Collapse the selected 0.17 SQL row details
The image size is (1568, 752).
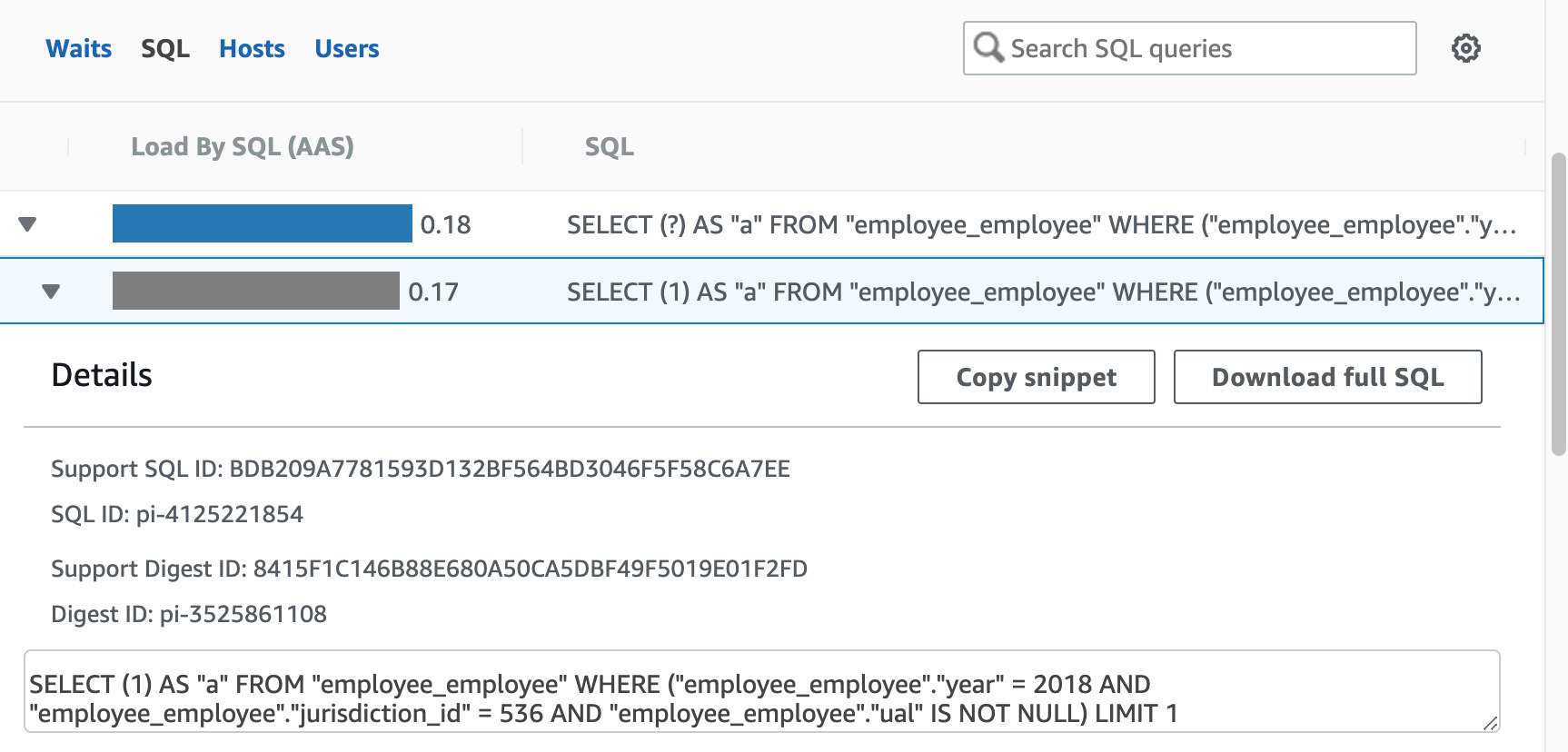pos(51,292)
